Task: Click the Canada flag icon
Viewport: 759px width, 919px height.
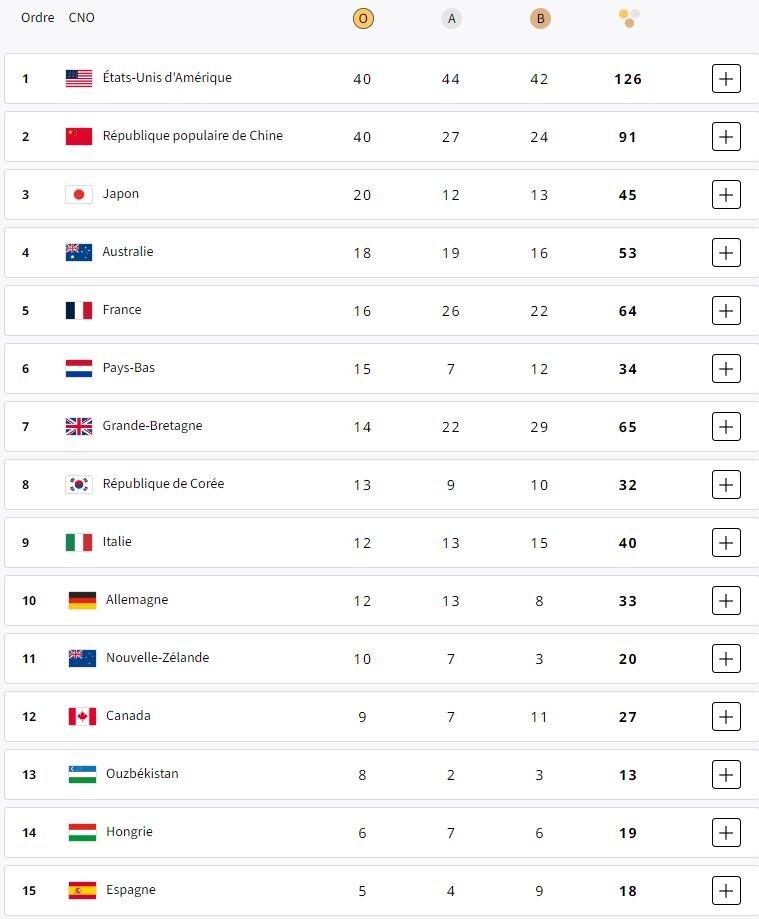Action: pyautogui.click(x=82, y=716)
